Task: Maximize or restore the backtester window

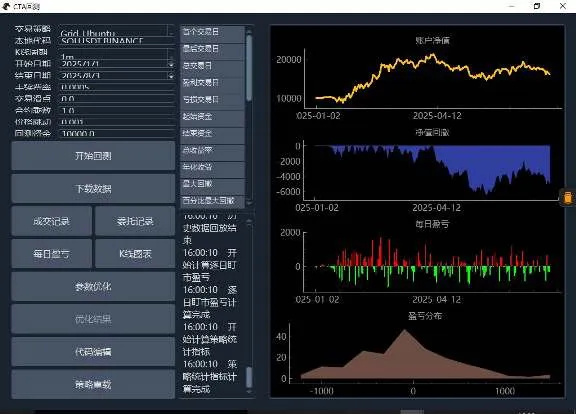Action: coord(537,6)
